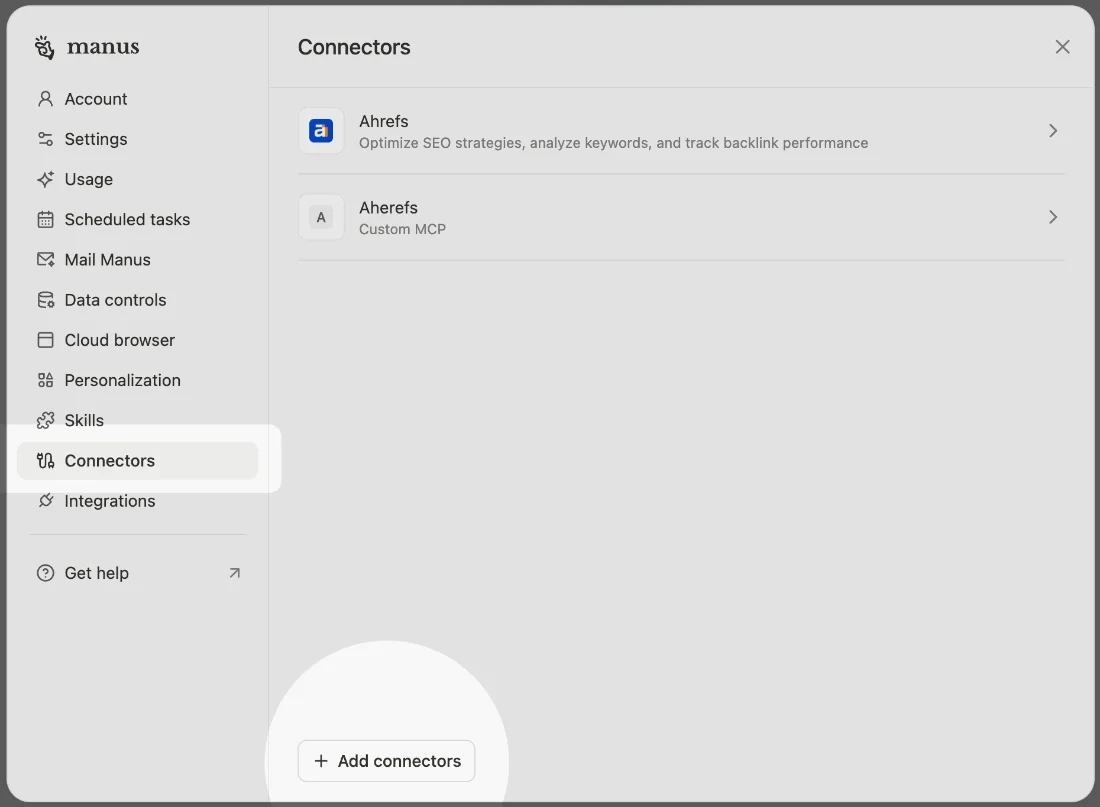Screen dimensions: 1100x807
Task: Click the Connectors plug icon in sidebar
Action: click(46, 460)
